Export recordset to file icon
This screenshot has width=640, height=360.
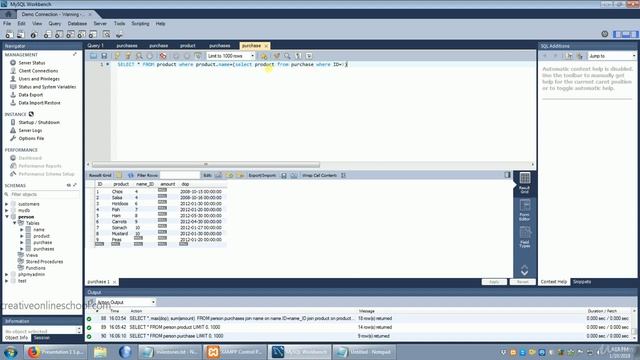[284, 176]
